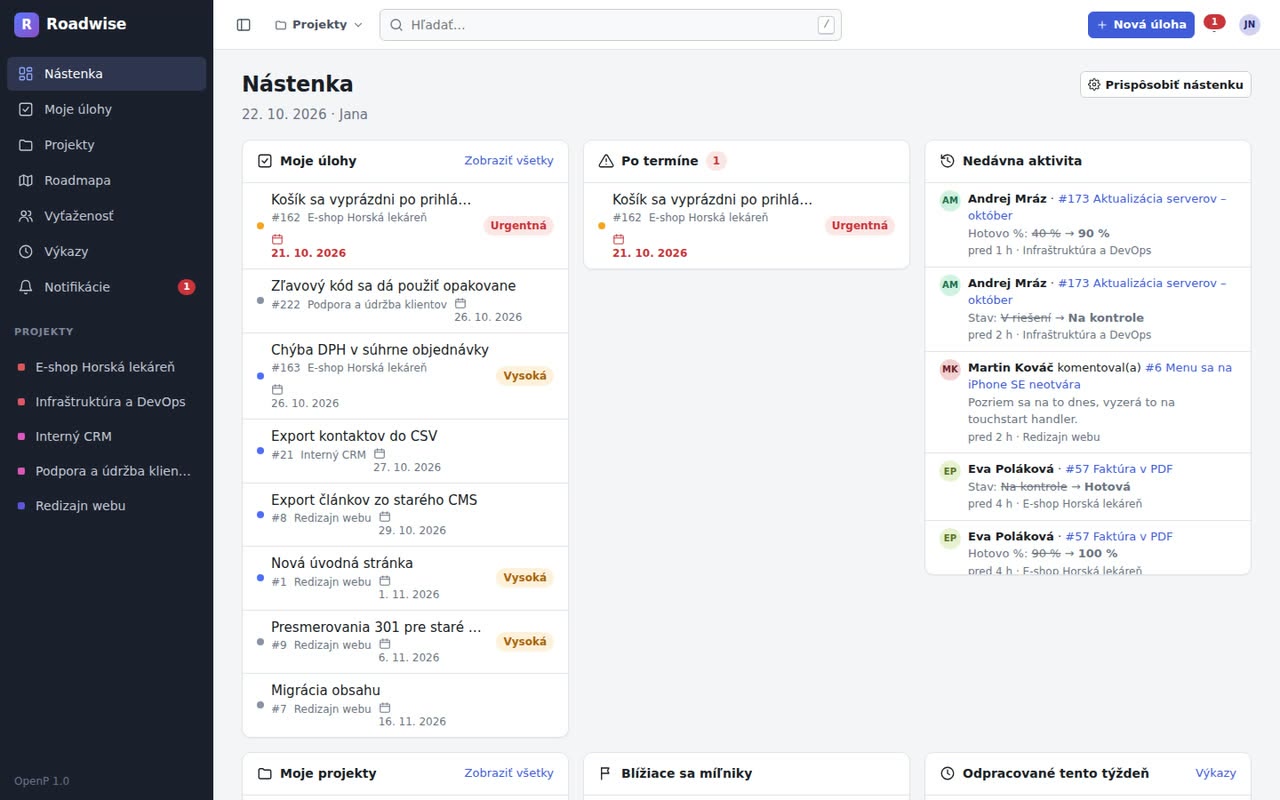
Task: Click Prispôsobiť nástenku button
Action: [1166, 85]
